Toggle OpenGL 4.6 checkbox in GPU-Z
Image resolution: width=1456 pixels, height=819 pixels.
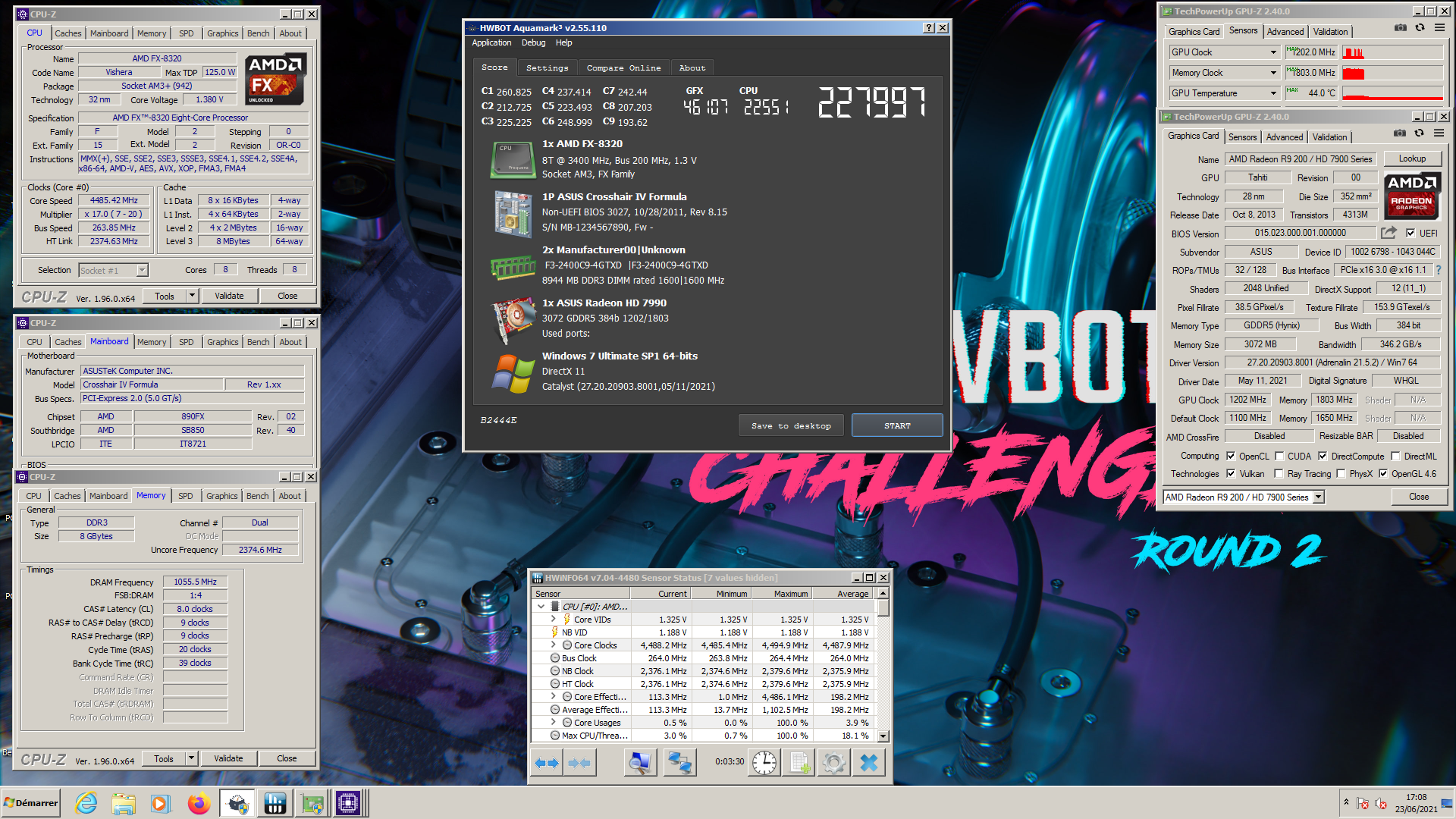coord(1383,473)
